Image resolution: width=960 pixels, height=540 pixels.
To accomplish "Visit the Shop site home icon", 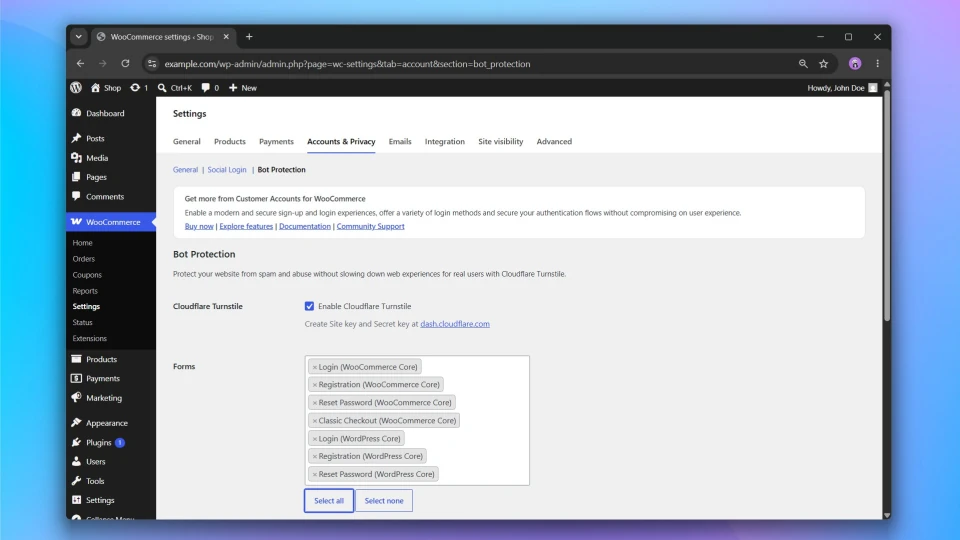I will [96, 88].
